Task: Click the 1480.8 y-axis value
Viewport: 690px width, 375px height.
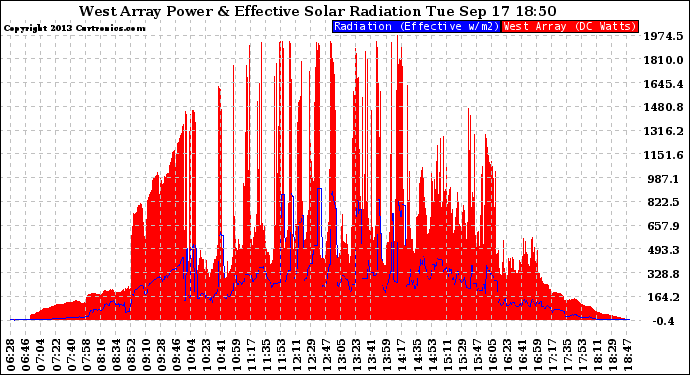Action: [x=664, y=107]
